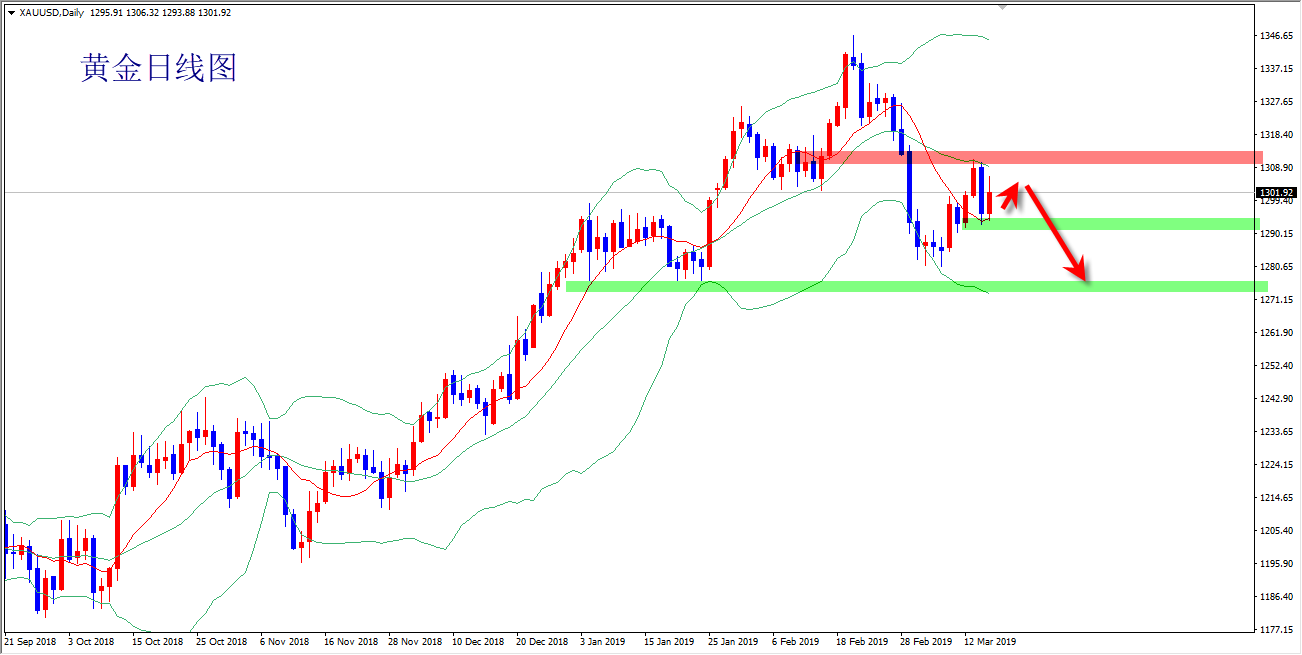Click the 6 Nov 2018 date label
The image size is (1302, 655).
[x=284, y=641]
